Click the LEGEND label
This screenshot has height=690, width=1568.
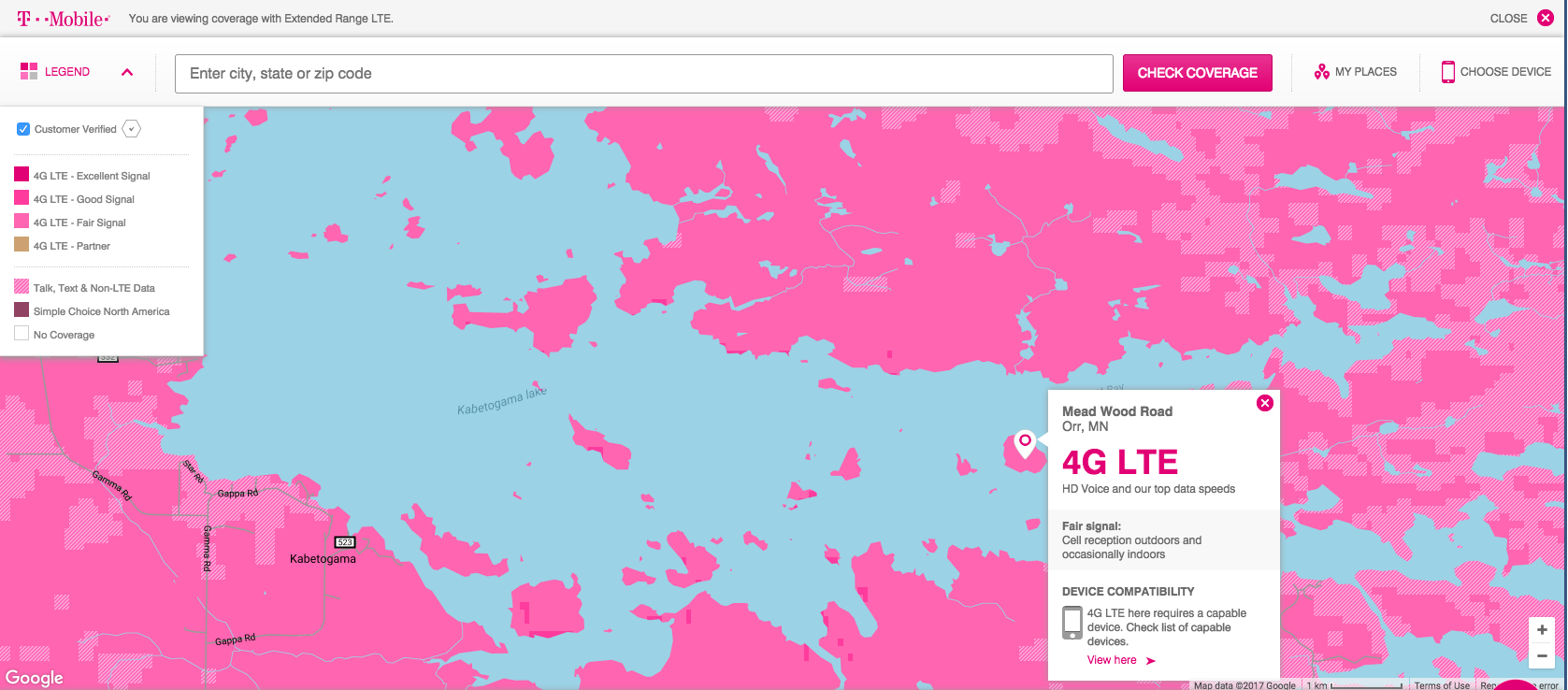pyautogui.click(x=67, y=72)
